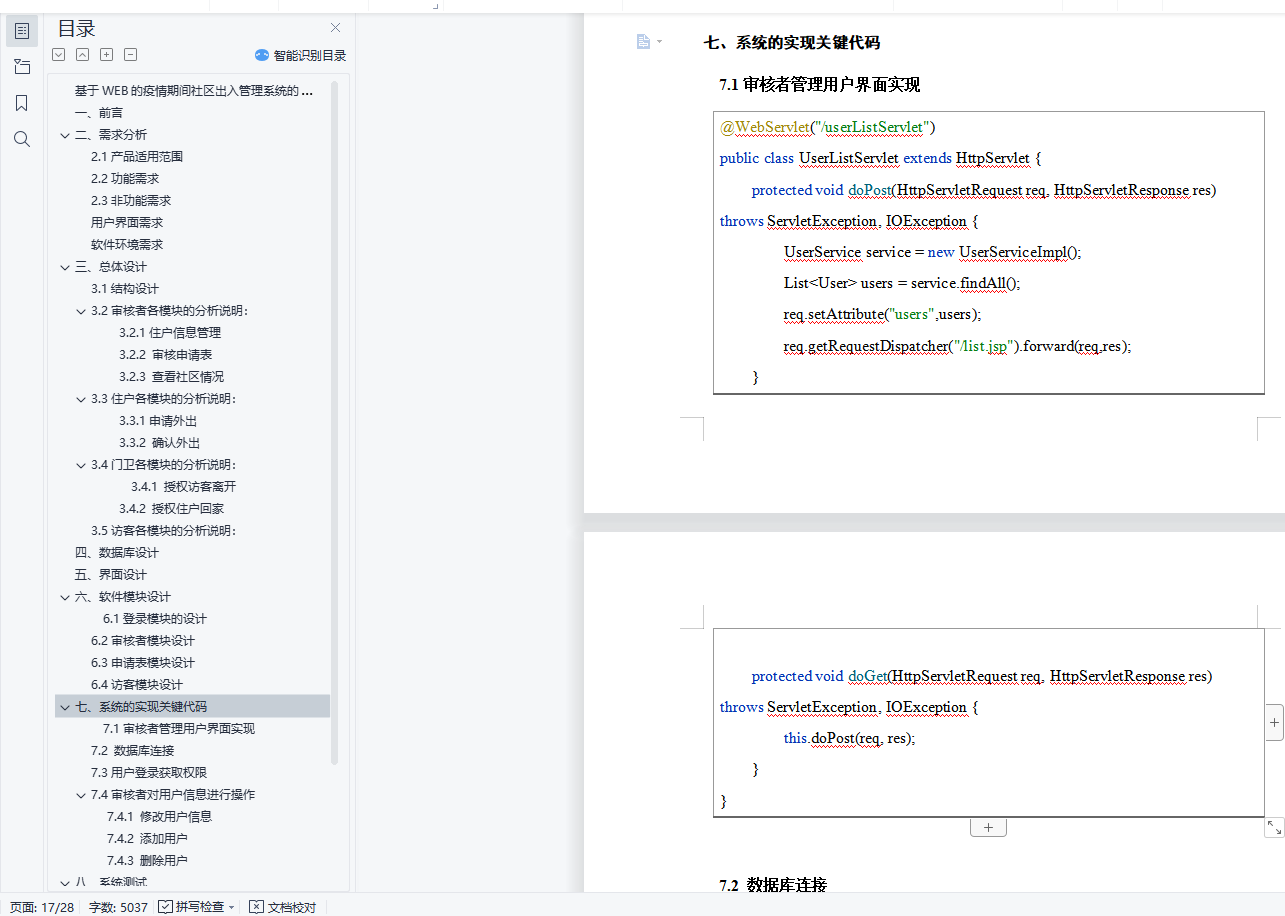
Task: Open the search magnifier in sidebar
Action: point(22,139)
